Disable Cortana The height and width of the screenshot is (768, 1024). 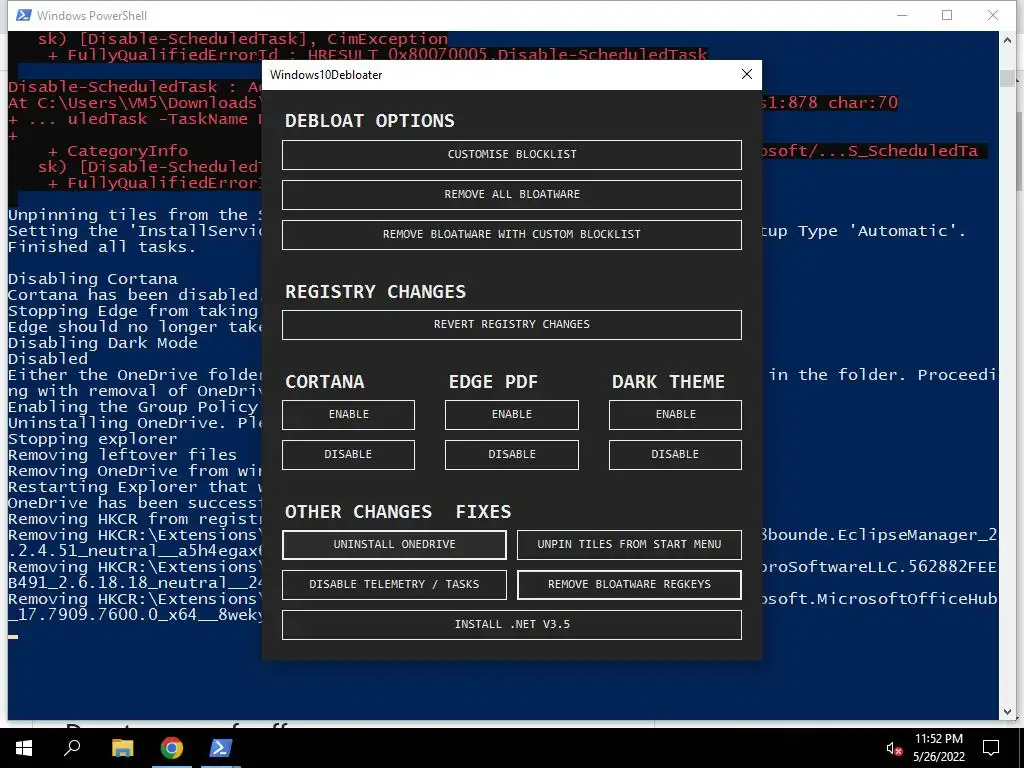(348, 455)
